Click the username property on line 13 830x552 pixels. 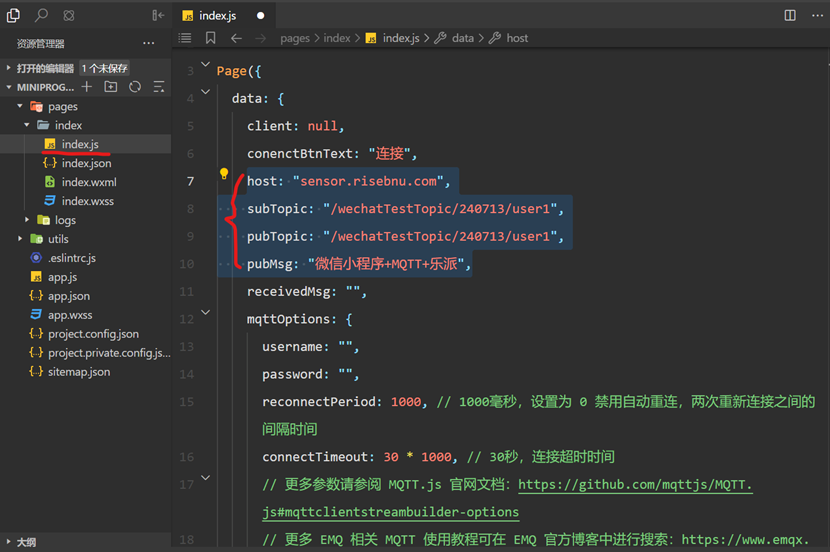292,347
